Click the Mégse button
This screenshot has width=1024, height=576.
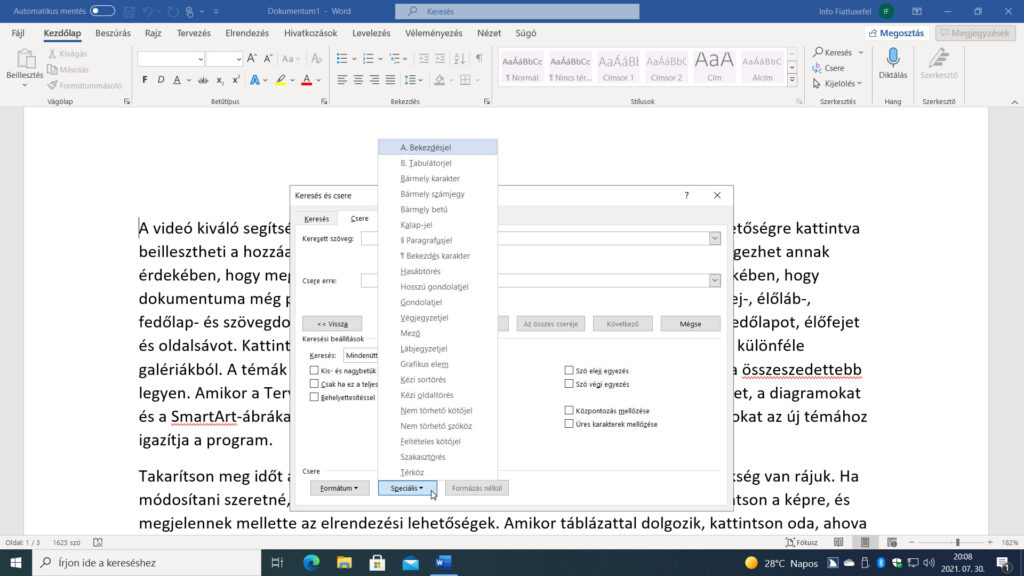(690, 324)
